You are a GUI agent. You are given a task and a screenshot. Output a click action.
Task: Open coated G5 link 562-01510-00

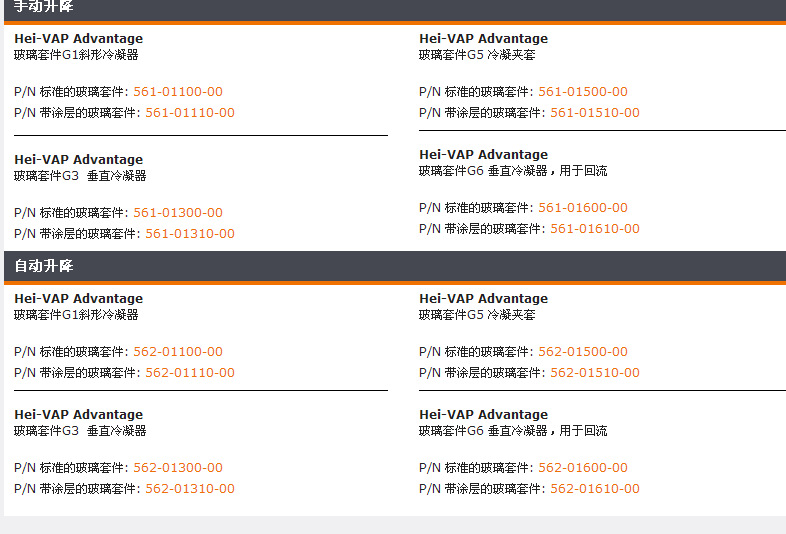point(595,373)
